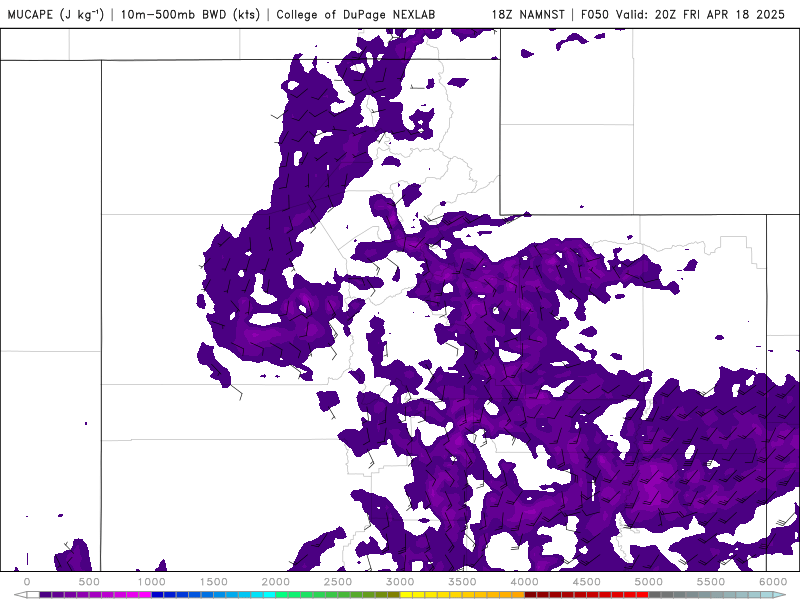Click the 4500 label on the color scale
The image size is (800, 600).
click(587, 582)
